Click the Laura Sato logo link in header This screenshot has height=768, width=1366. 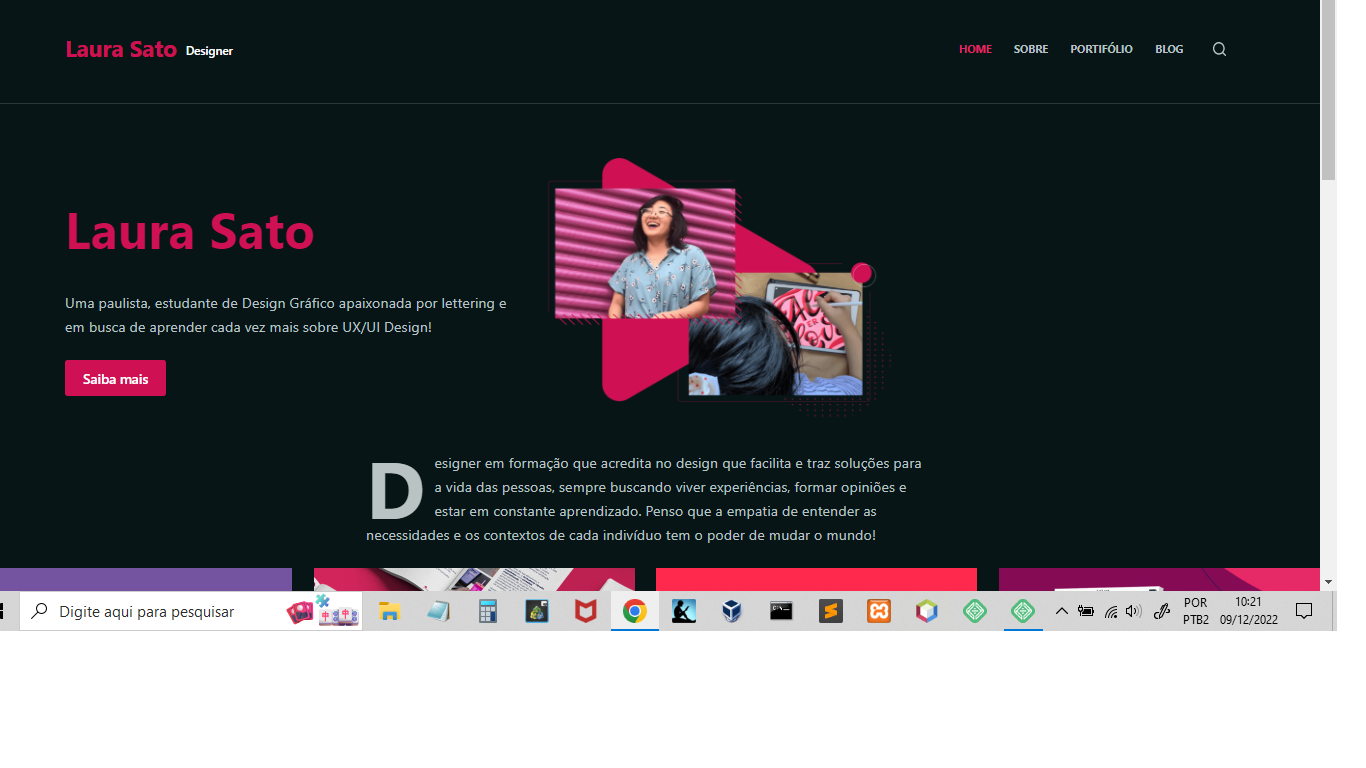click(121, 49)
